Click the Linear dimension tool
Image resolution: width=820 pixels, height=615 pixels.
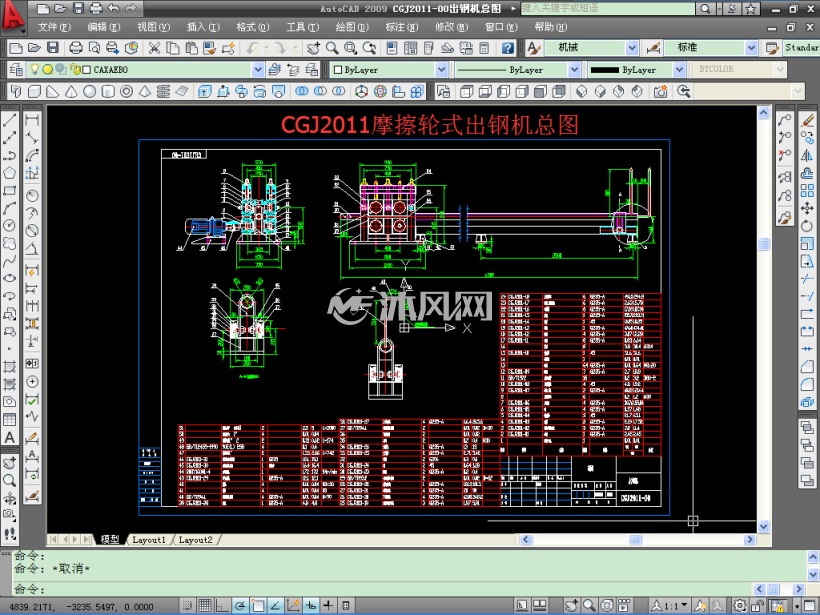[x=32, y=120]
